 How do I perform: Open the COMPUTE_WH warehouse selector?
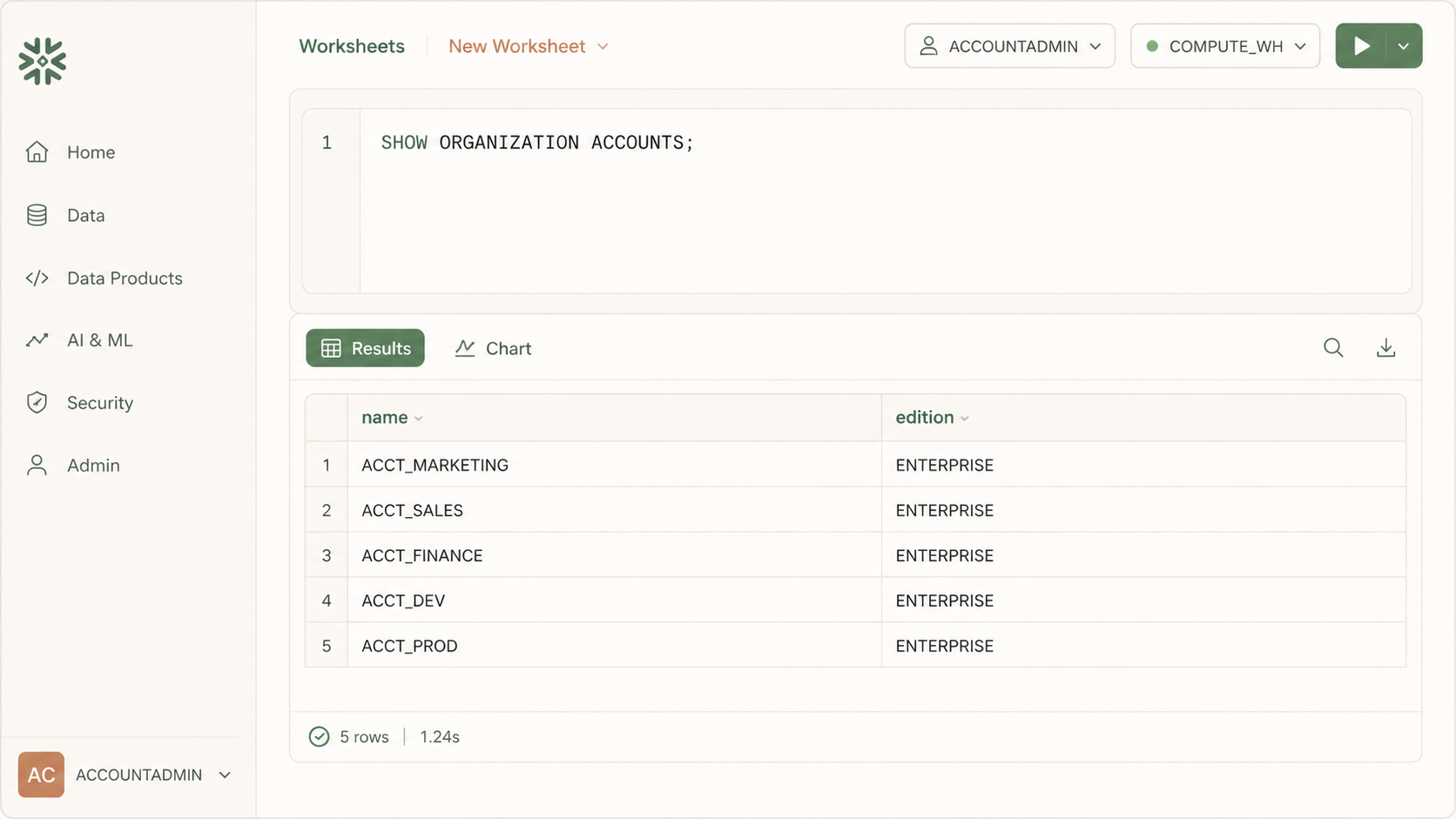coord(1224,46)
